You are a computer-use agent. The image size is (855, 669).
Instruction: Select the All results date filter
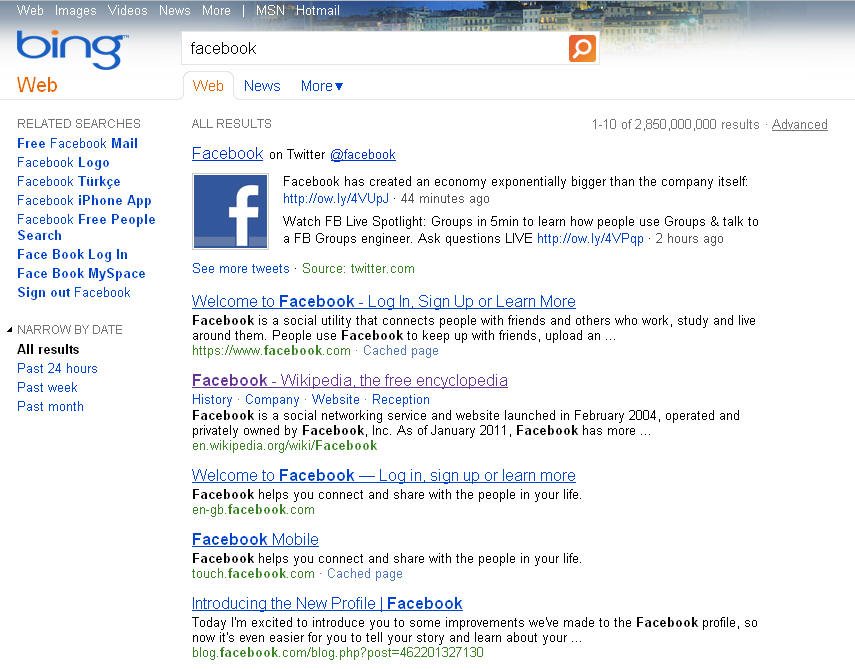(48, 349)
